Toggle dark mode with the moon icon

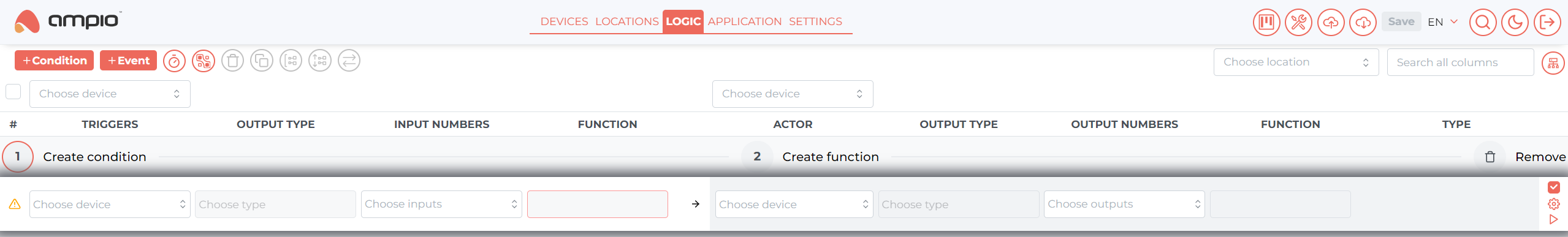[x=1515, y=23]
